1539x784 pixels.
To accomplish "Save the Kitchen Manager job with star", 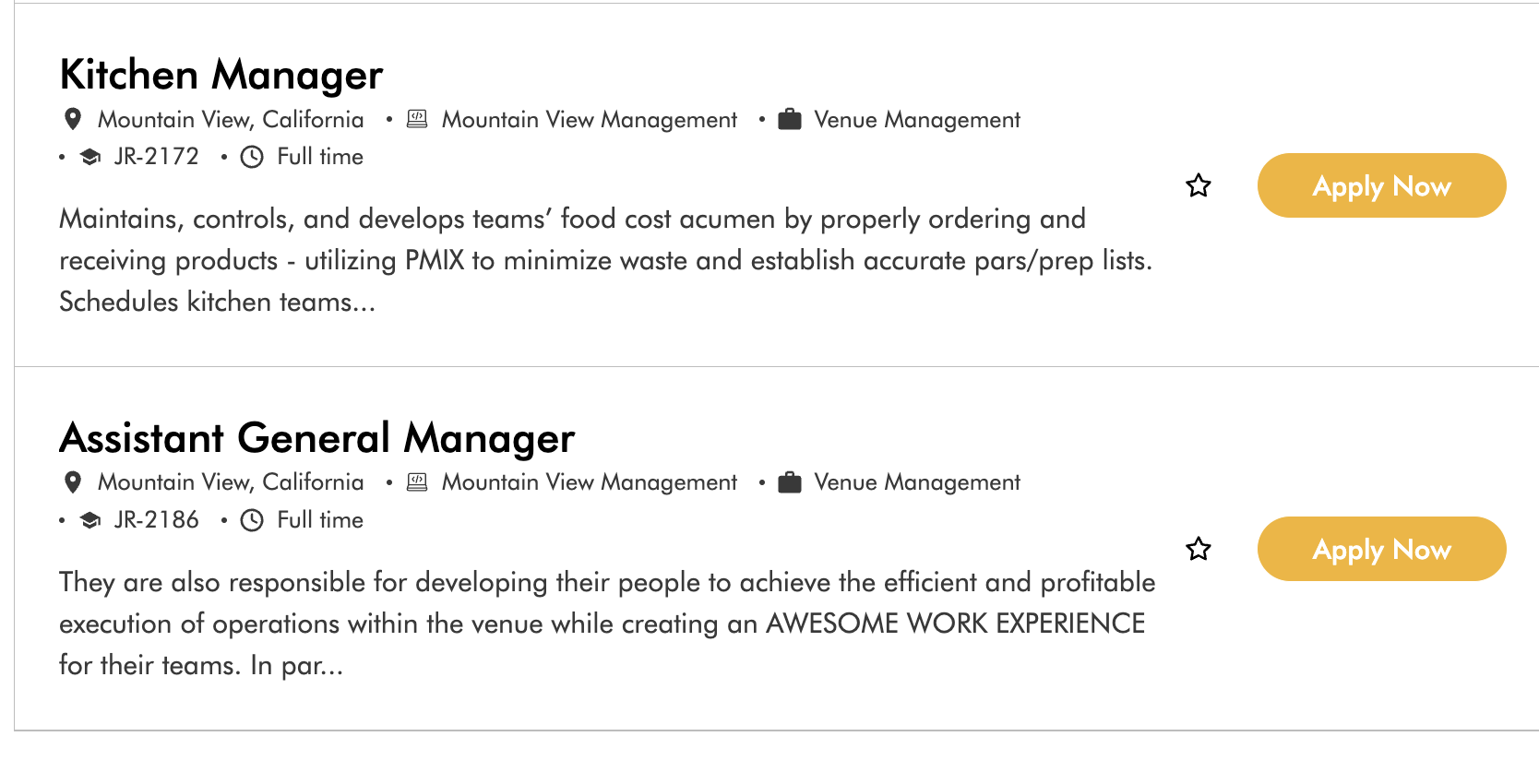I will click(x=1199, y=185).
